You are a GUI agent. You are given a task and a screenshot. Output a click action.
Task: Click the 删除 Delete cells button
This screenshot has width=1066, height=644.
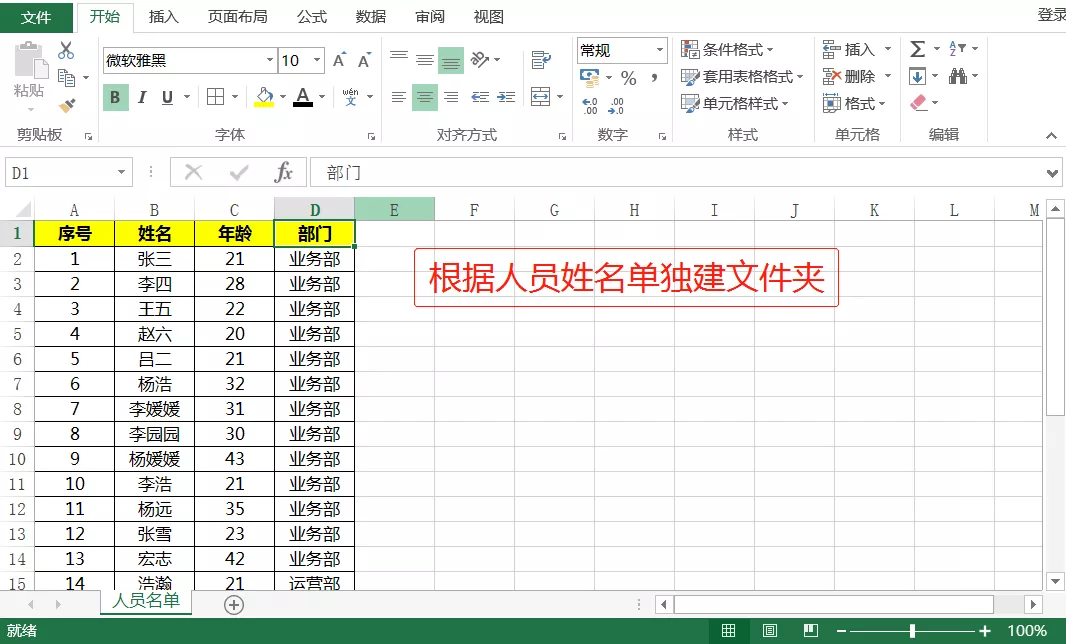click(x=857, y=76)
